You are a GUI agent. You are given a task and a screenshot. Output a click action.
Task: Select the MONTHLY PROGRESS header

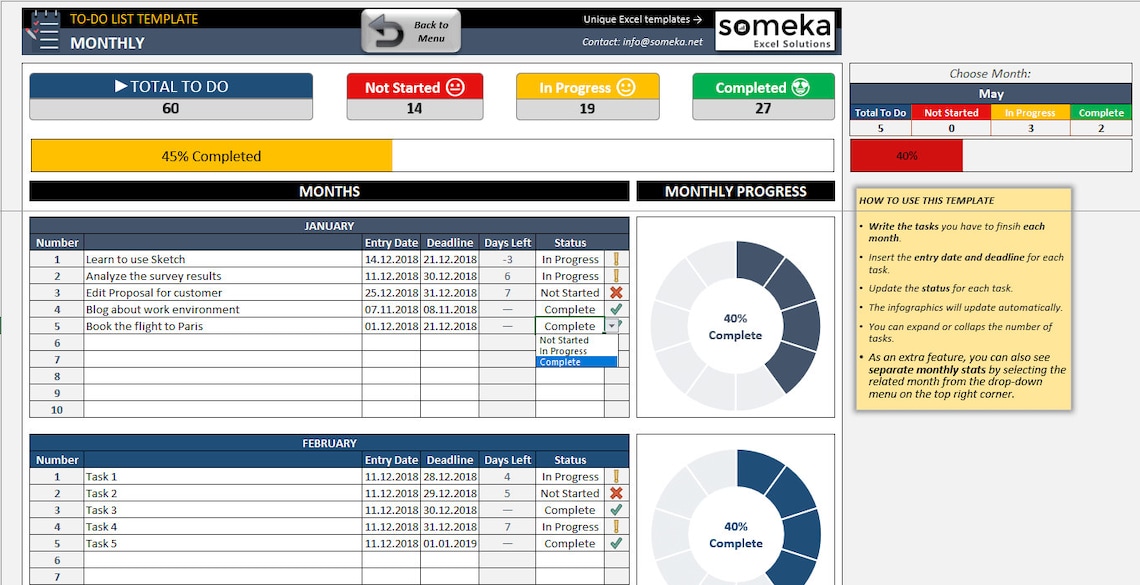pyautogui.click(x=735, y=191)
